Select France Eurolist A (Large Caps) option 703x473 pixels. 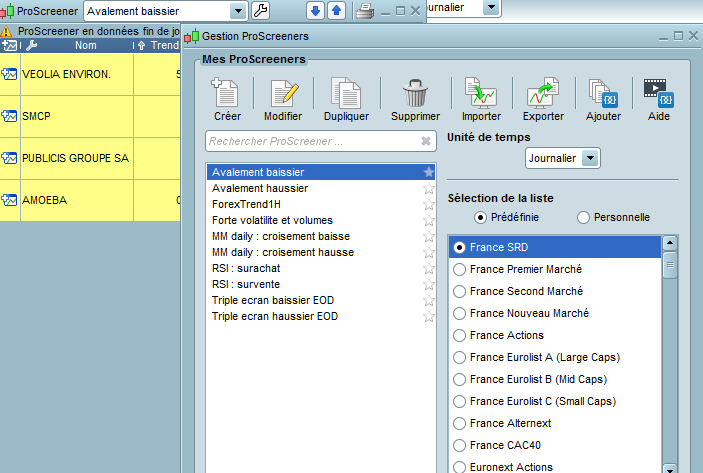(460, 357)
